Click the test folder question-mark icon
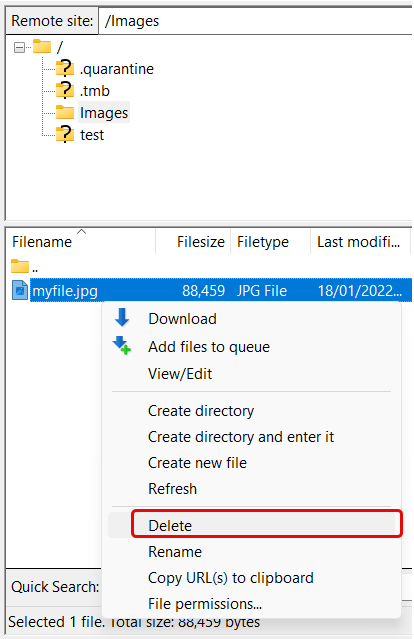 pos(65,134)
